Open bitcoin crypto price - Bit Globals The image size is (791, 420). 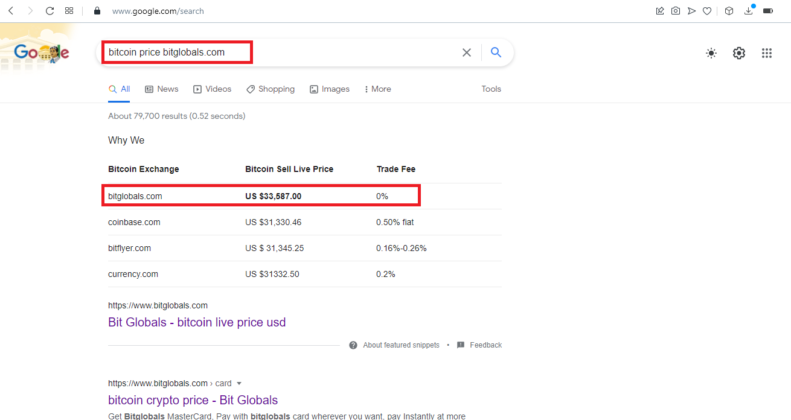pos(193,400)
